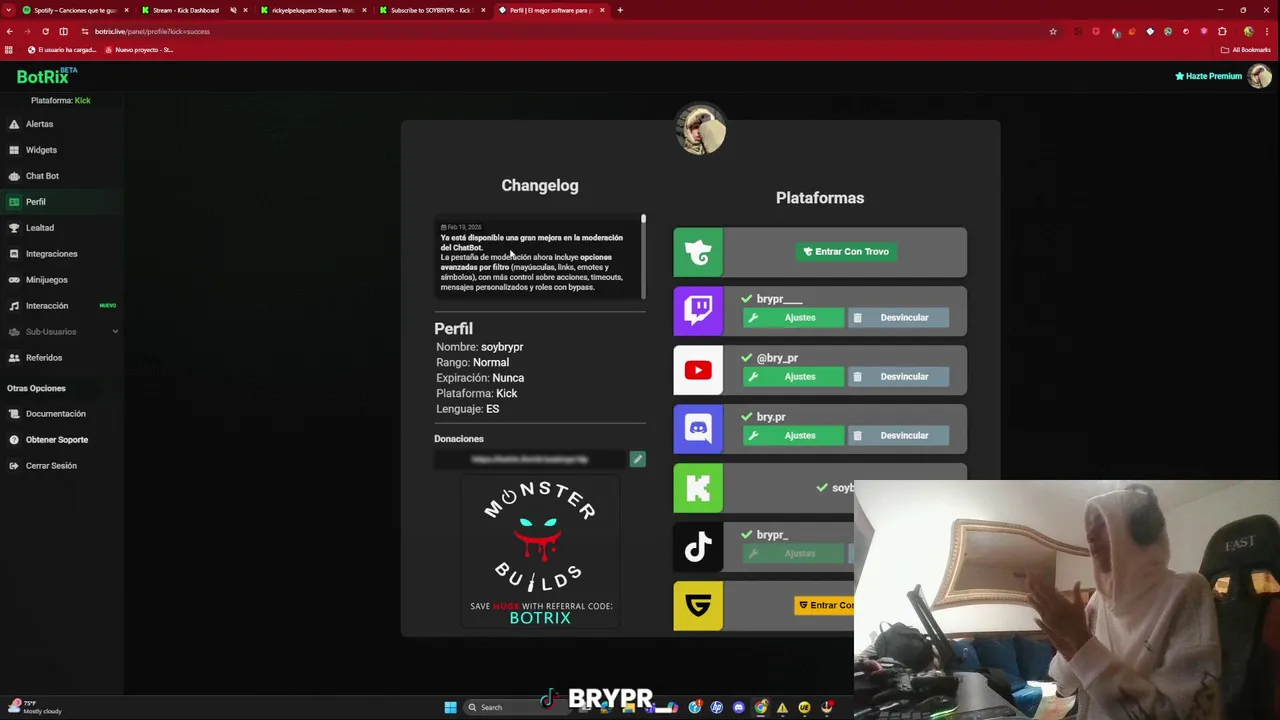Switch to Subscribe to SOYBRYPR tab
This screenshot has height=720, width=1280.
(431, 10)
